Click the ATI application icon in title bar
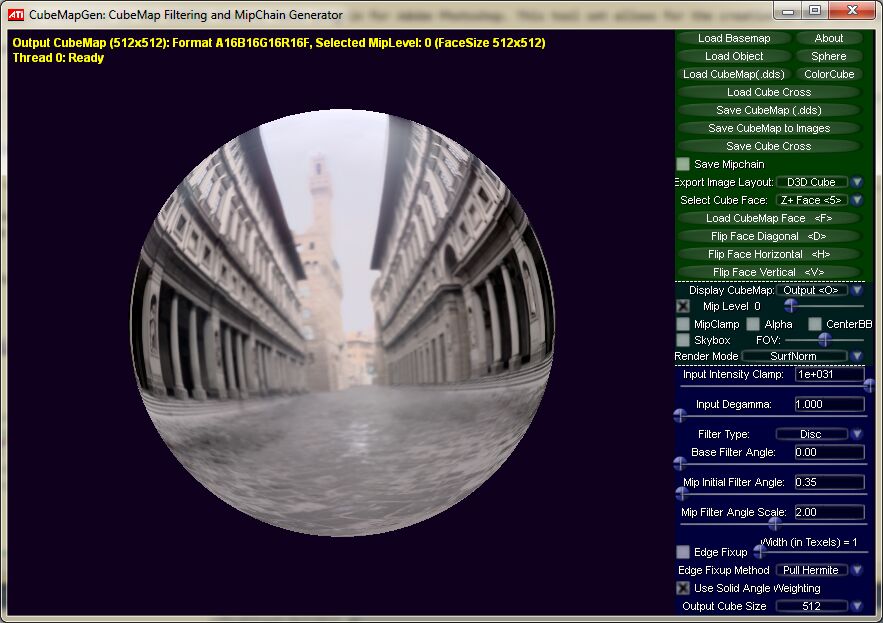883x623 pixels. tap(16, 15)
